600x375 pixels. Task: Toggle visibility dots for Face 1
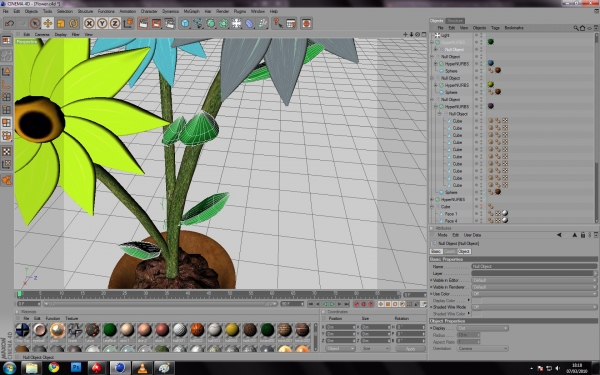pos(481,214)
